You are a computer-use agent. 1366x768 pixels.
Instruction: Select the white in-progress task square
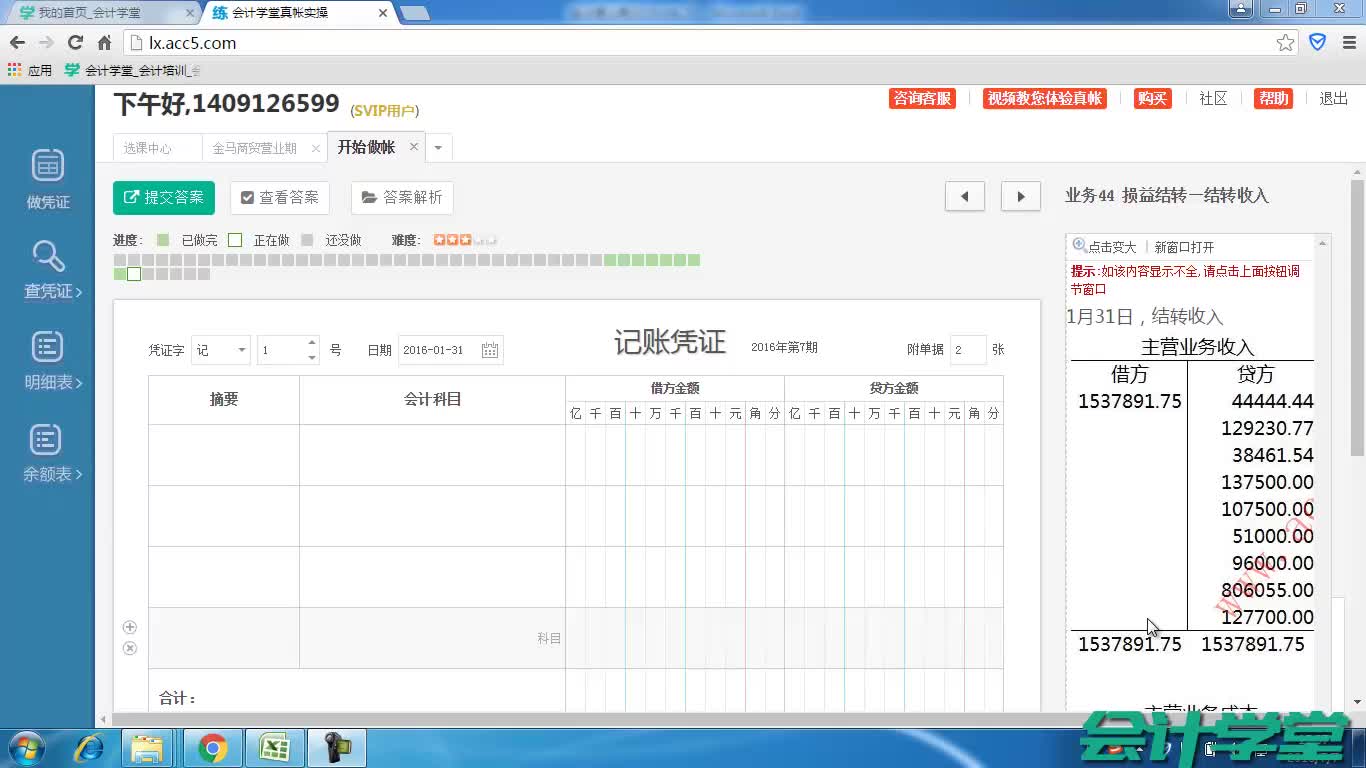[134, 274]
